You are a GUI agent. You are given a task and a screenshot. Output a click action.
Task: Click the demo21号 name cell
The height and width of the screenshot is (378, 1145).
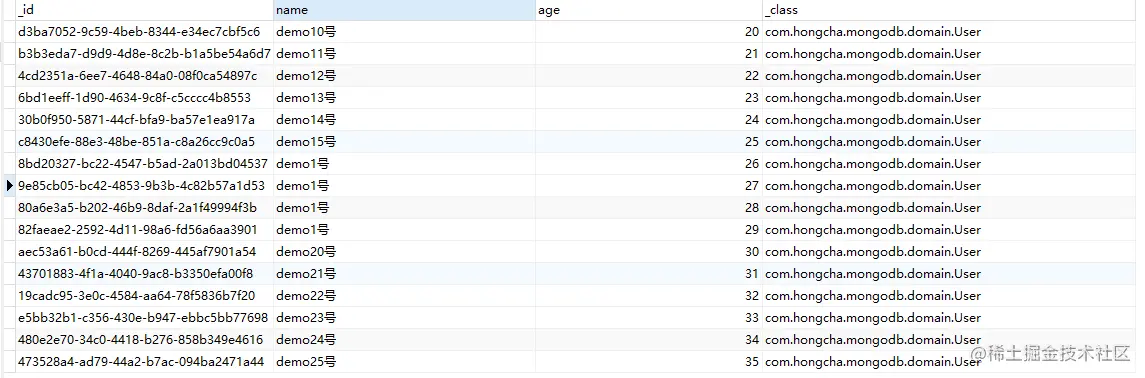coord(404,274)
